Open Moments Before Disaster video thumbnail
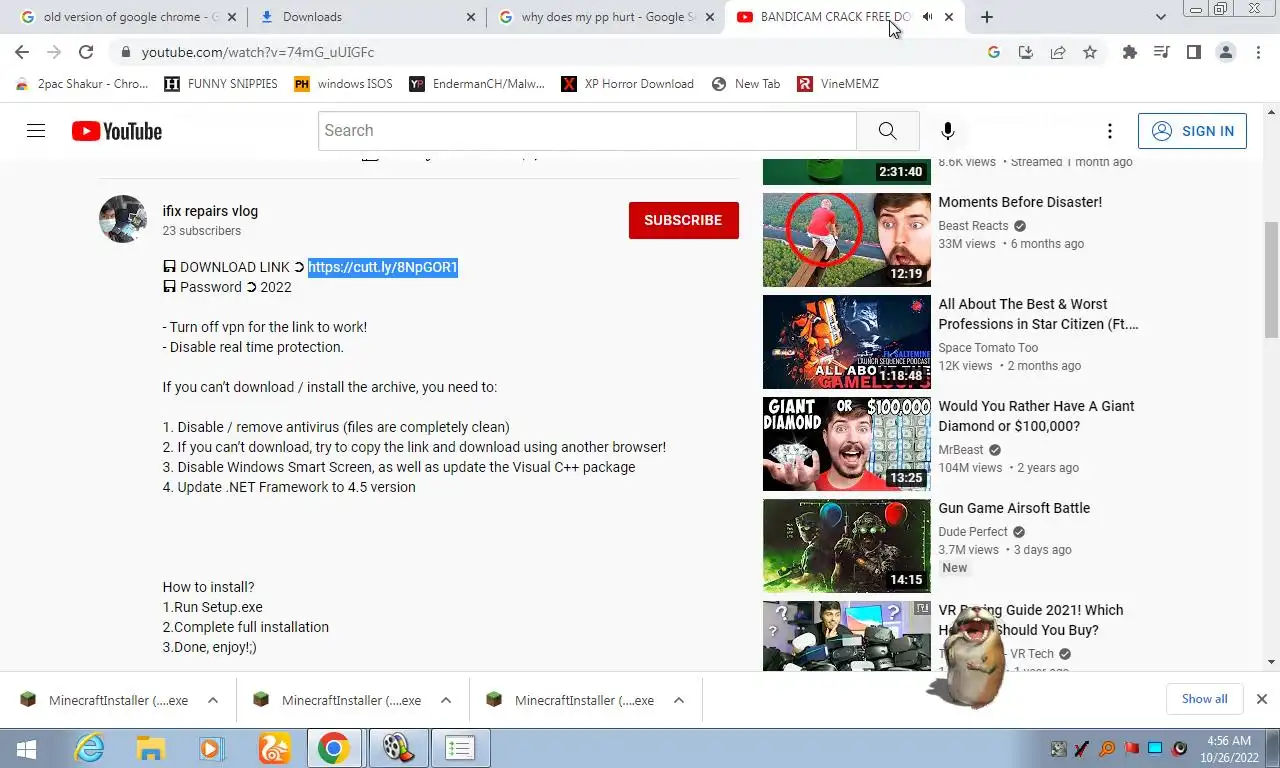The width and height of the screenshot is (1280, 768). pos(847,240)
